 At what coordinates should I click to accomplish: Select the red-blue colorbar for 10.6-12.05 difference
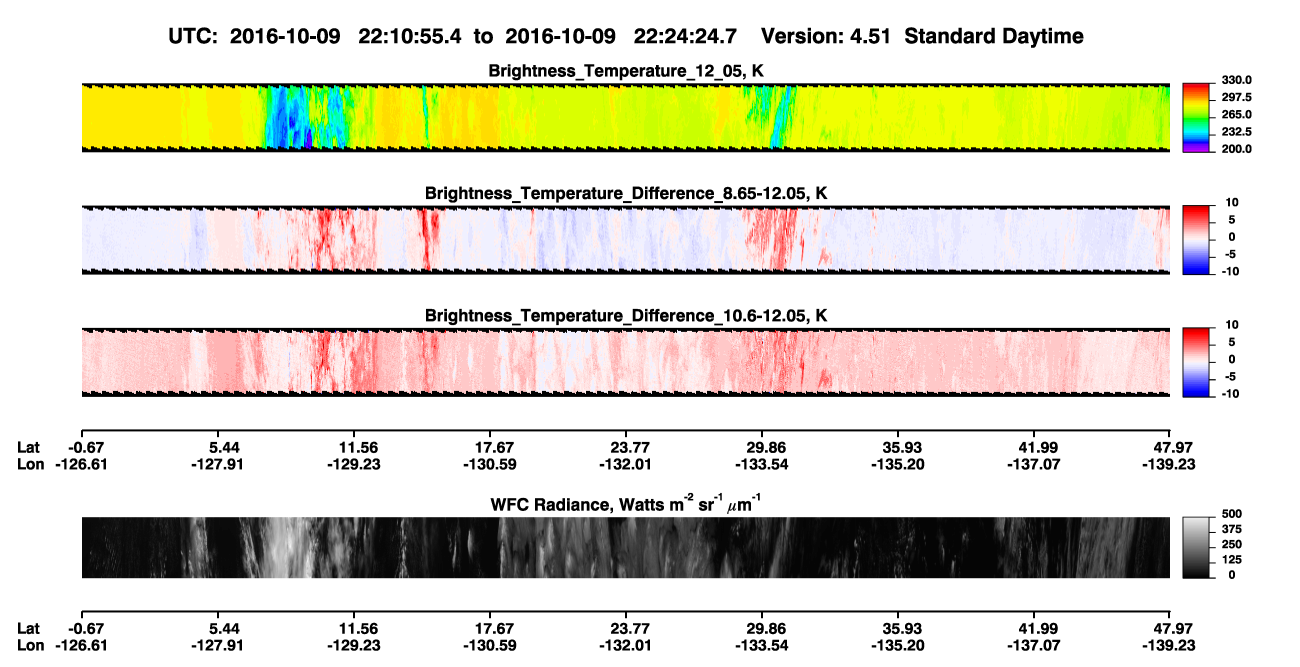tap(1197, 362)
